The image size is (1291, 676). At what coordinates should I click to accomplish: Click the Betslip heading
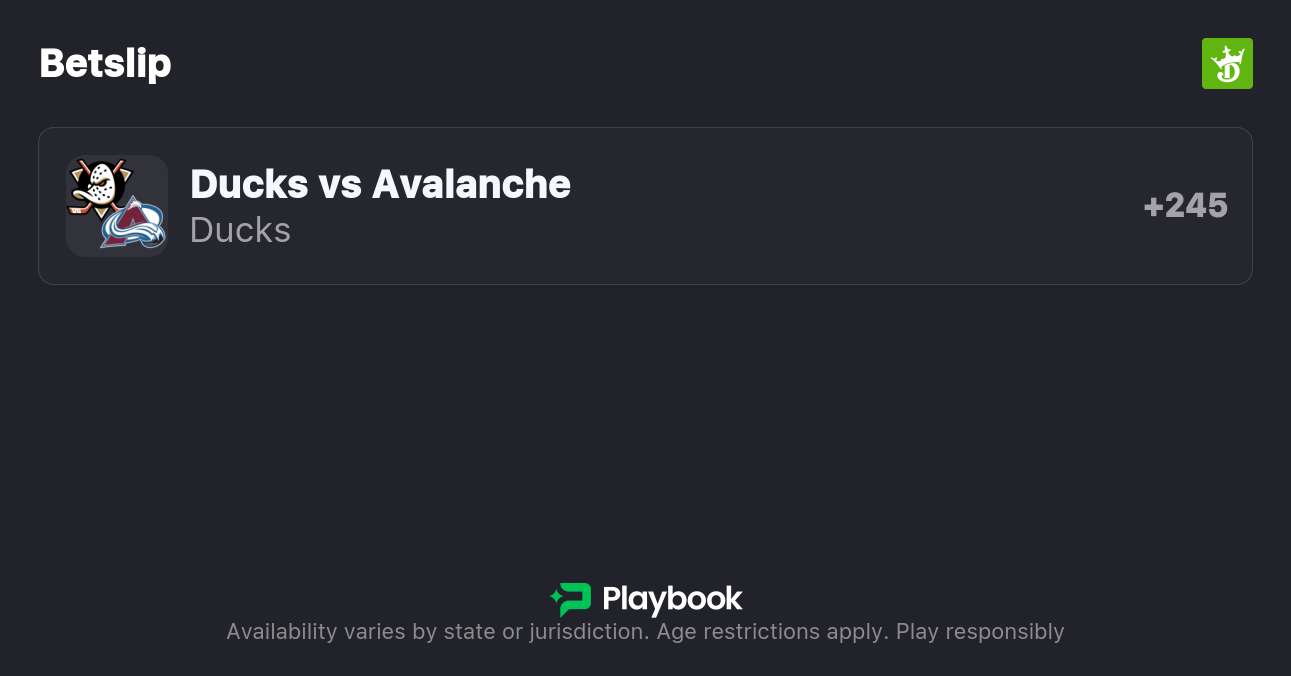click(x=105, y=63)
